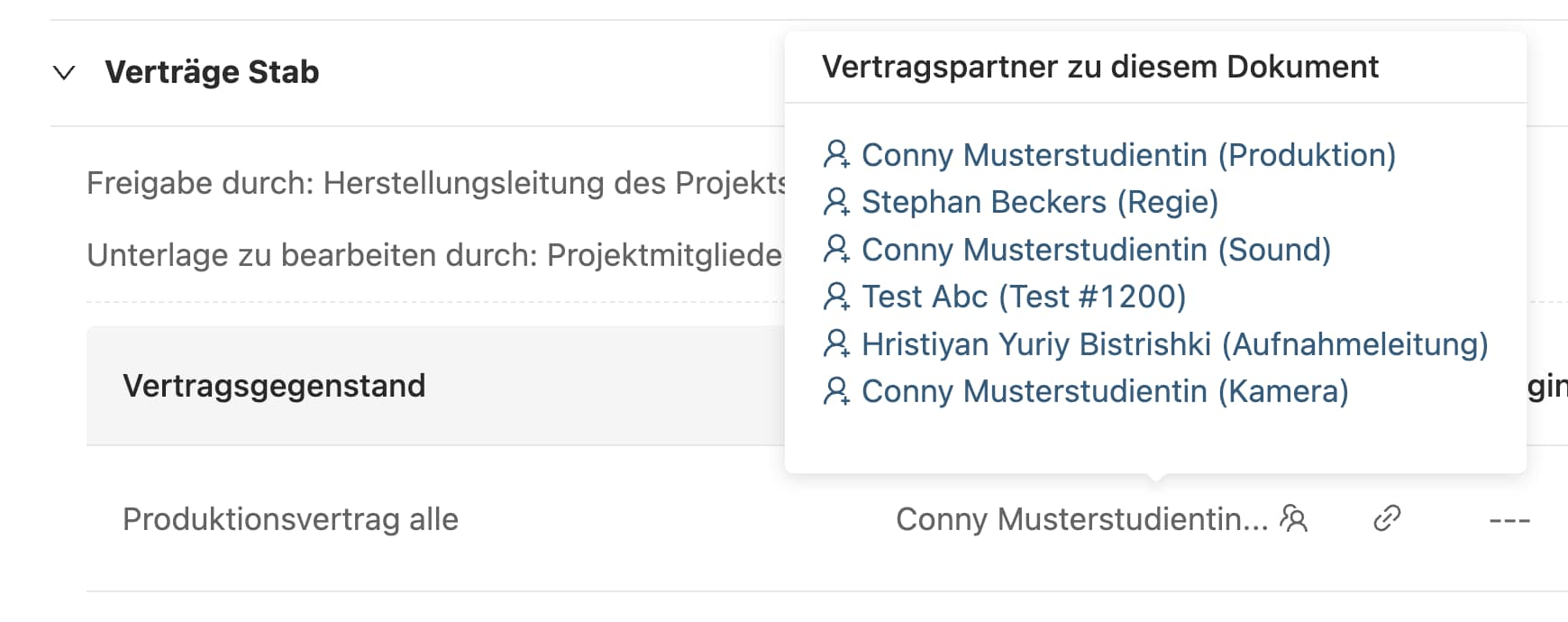Click the Vertragspartner zu diesem Dokument title

(1099, 68)
